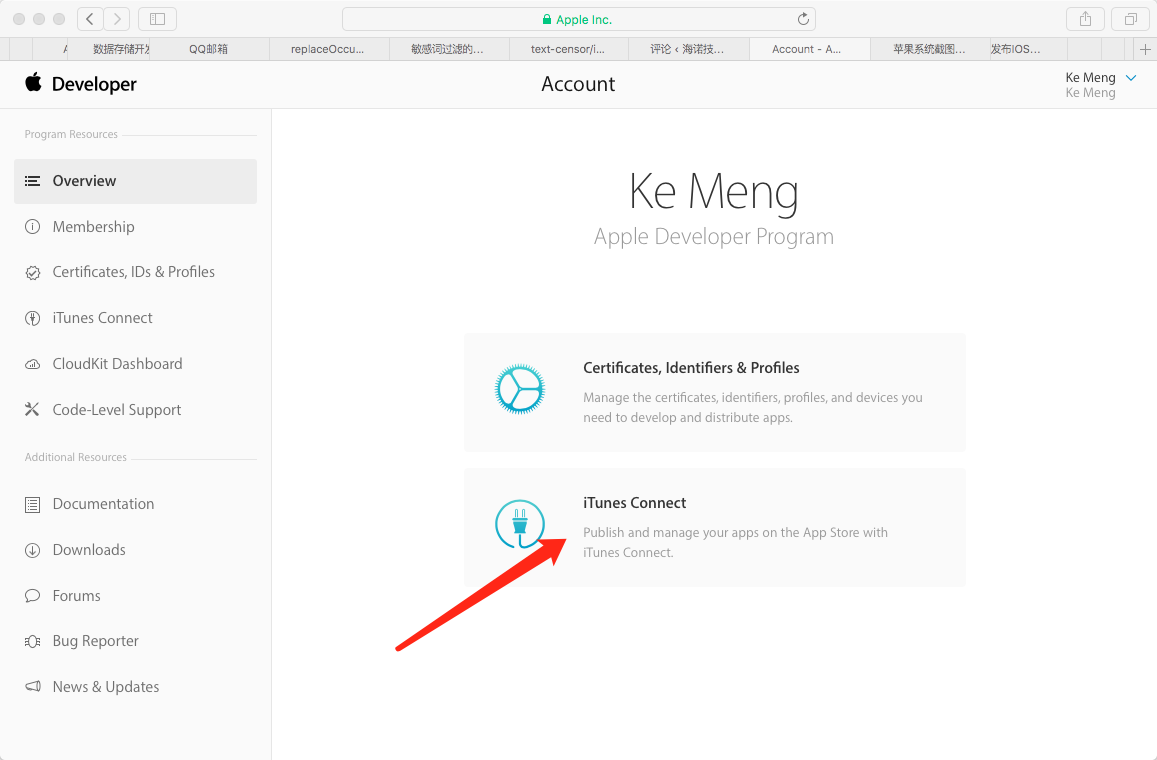Toggle the Safari sidebar button
Viewport: 1157px width, 760px height.
pos(157,19)
